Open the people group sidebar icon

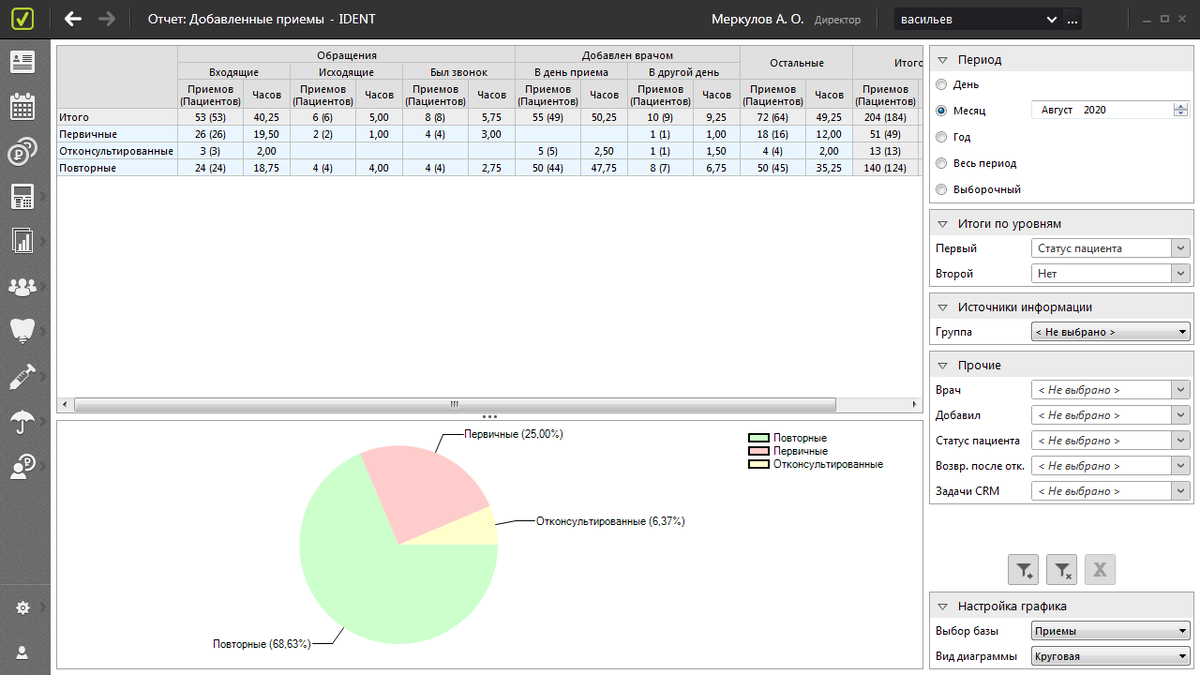pos(22,287)
